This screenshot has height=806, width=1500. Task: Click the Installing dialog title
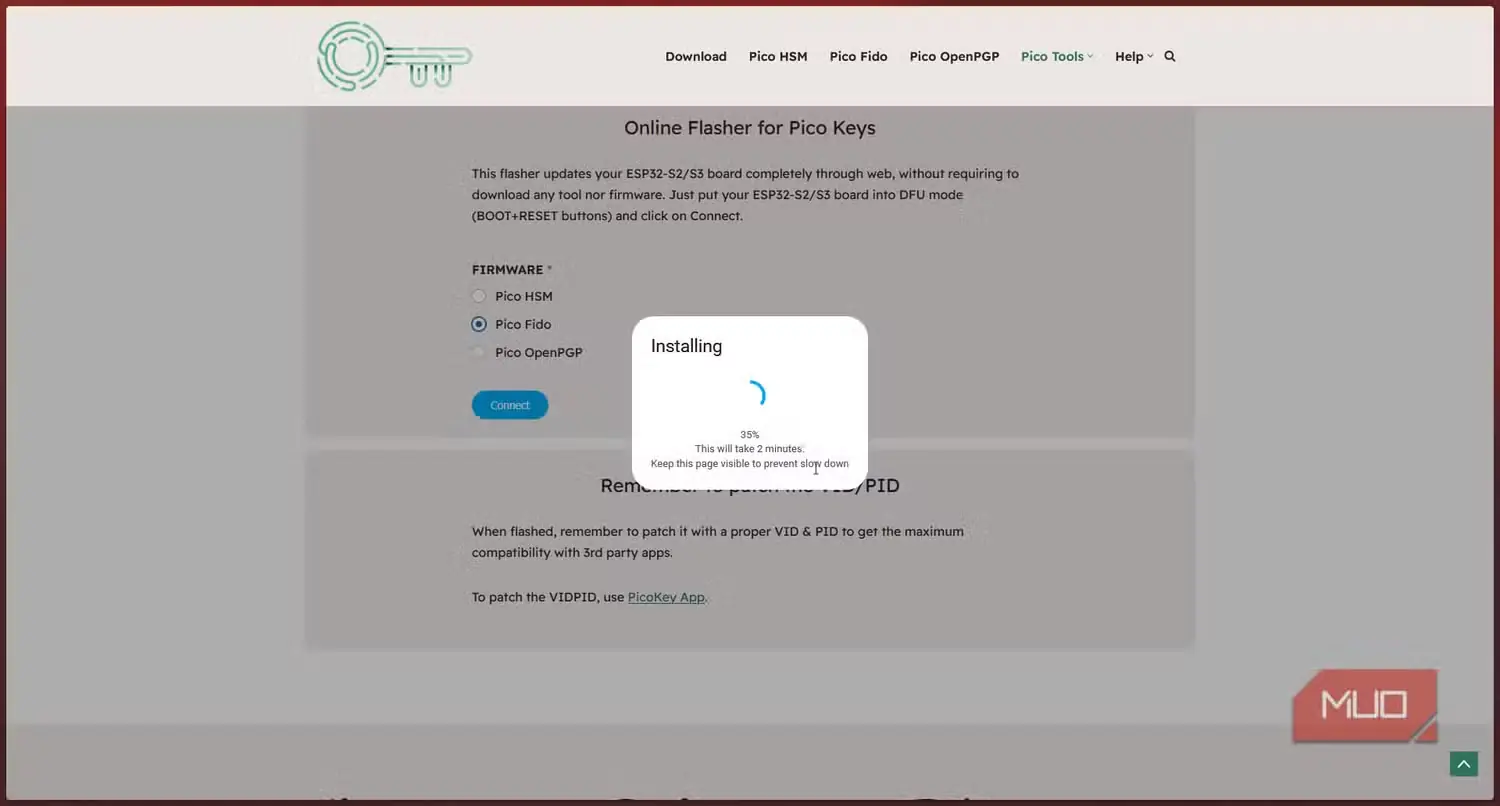pos(686,346)
